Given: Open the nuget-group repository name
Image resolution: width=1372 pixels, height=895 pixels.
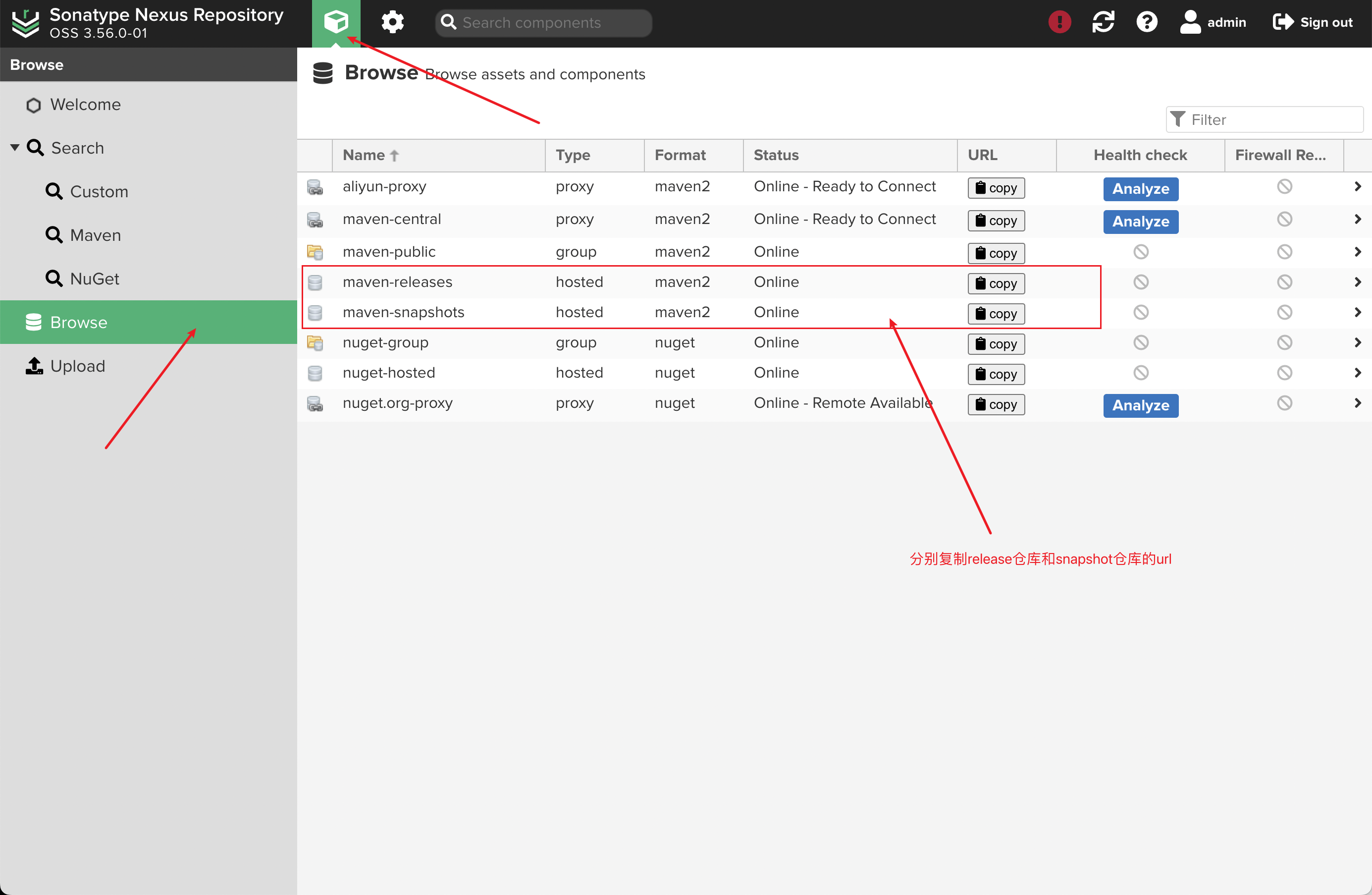Looking at the screenshot, I should (386, 342).
